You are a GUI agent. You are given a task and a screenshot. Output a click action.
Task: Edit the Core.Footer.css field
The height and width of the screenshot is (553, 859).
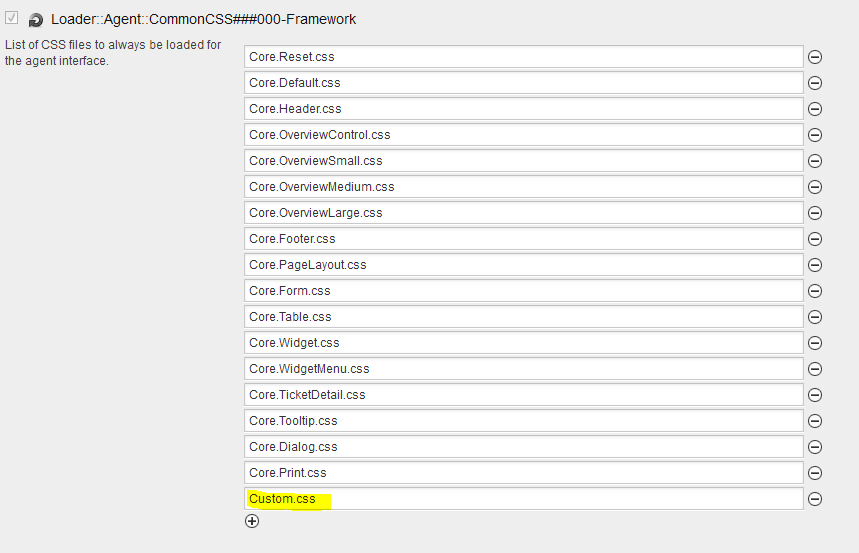pyautogui.click(x=524, y=239)
